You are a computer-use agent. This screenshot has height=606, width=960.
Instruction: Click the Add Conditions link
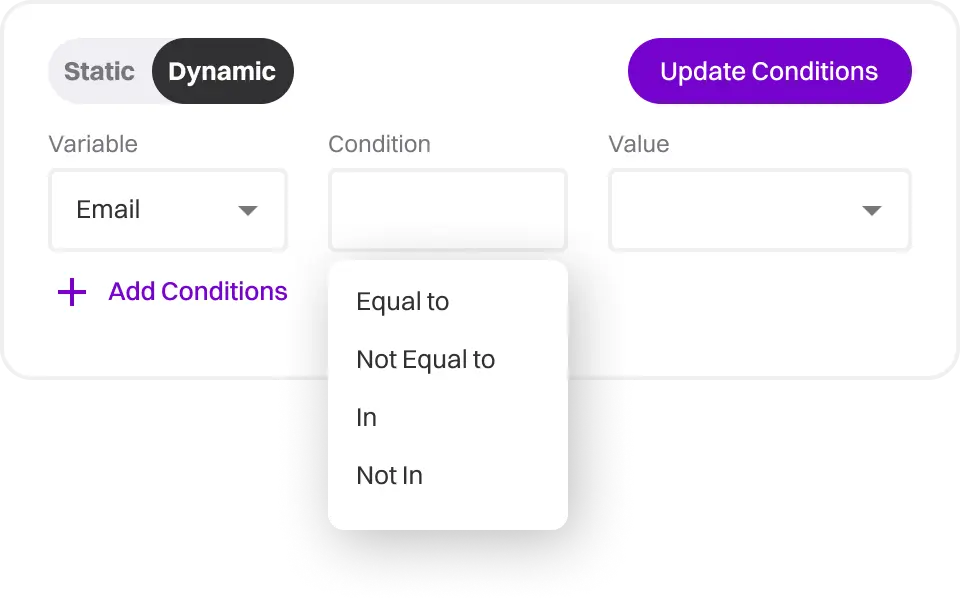point(197,292)
